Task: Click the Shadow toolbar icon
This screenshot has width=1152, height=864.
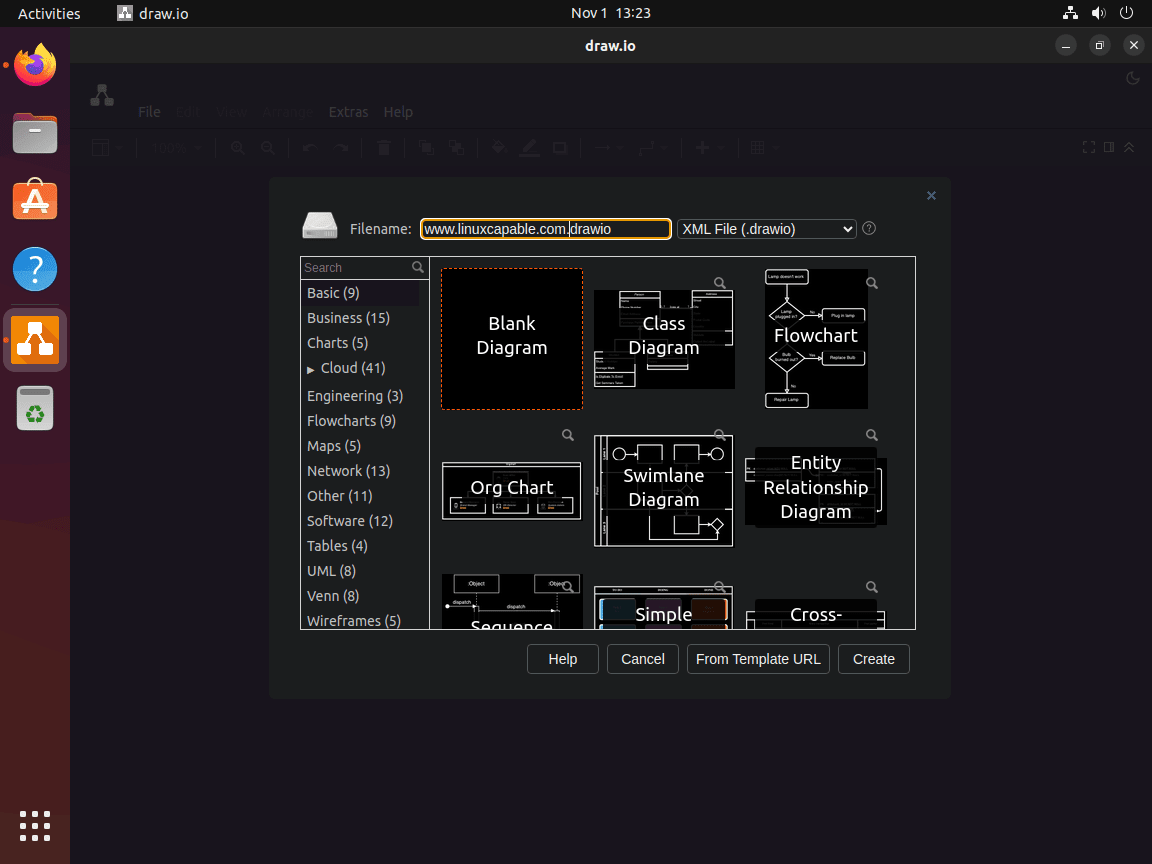Action: pos(559,147)
